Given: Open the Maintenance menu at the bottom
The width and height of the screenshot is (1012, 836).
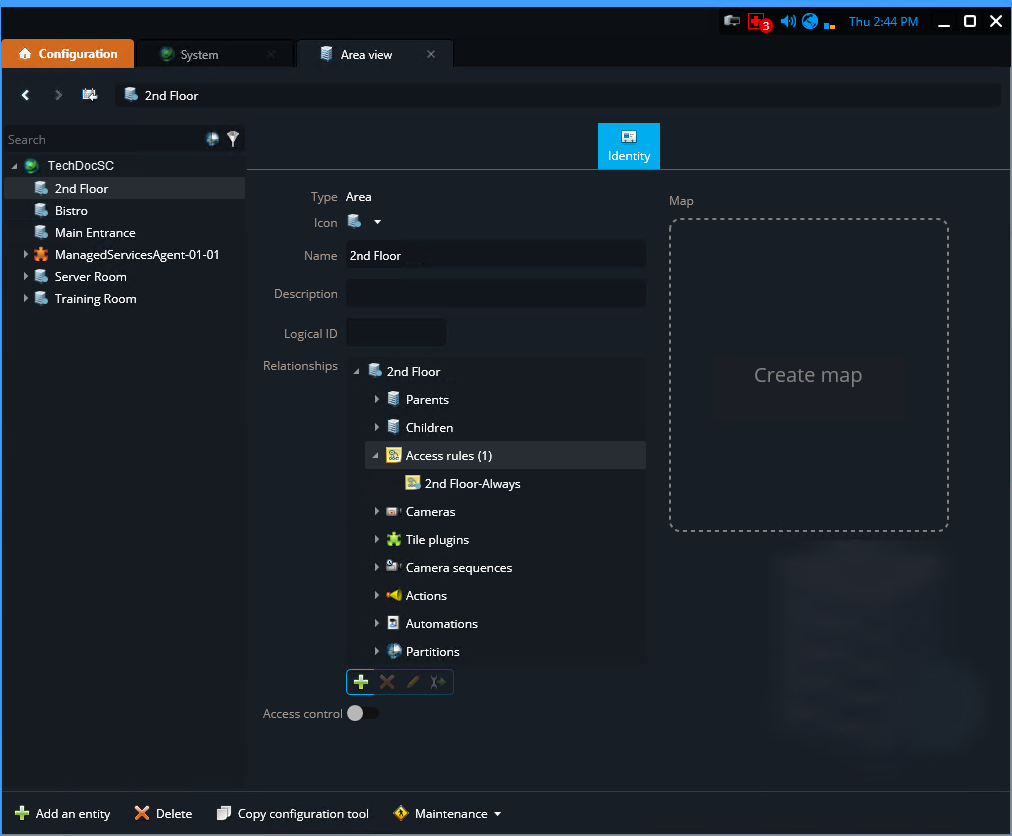Looking at the screenshot, I should [x=446, y=813].
